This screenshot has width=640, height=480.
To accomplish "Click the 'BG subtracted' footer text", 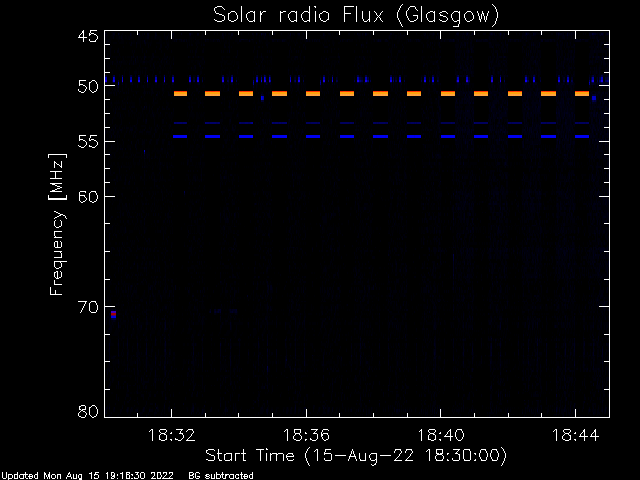I will 221,476.
